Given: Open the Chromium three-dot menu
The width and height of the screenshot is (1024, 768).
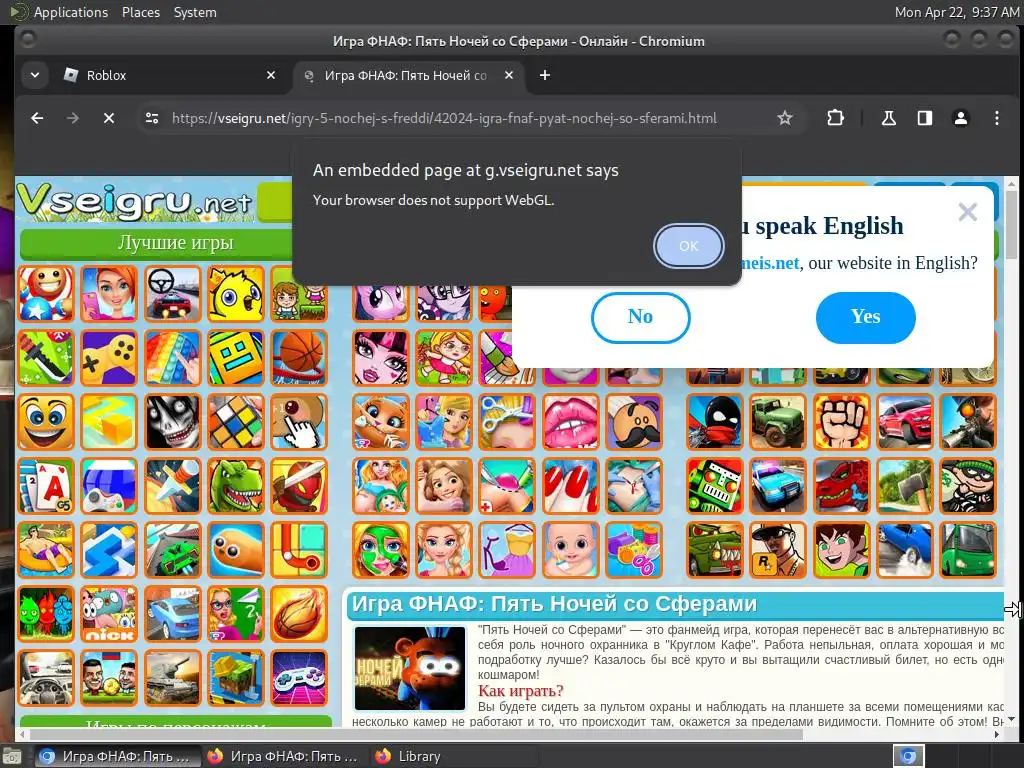Looking at the screenshot, I should tap(997, 118).
